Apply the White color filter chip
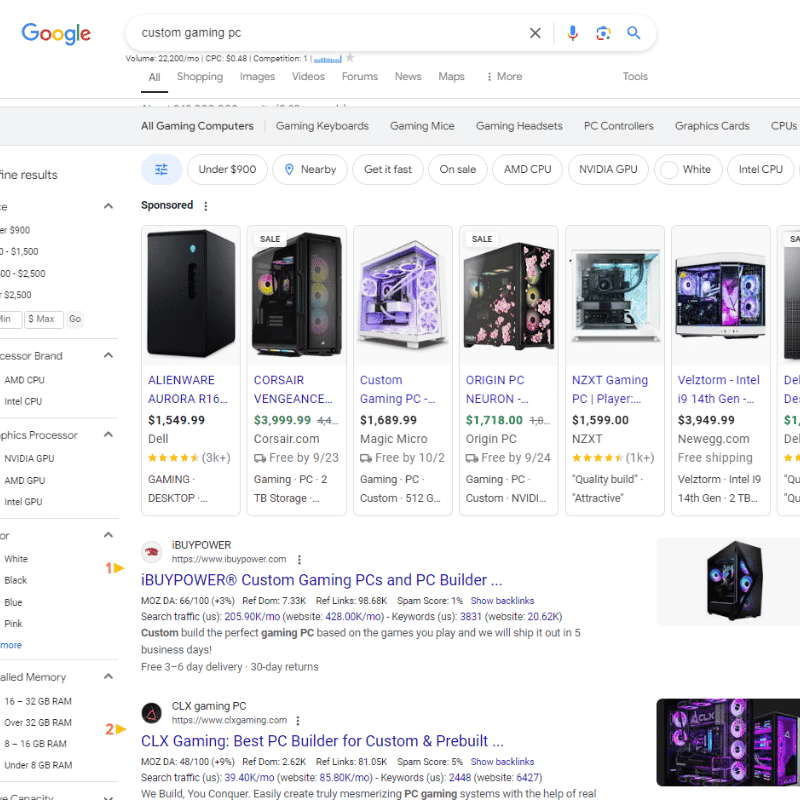 688,169
